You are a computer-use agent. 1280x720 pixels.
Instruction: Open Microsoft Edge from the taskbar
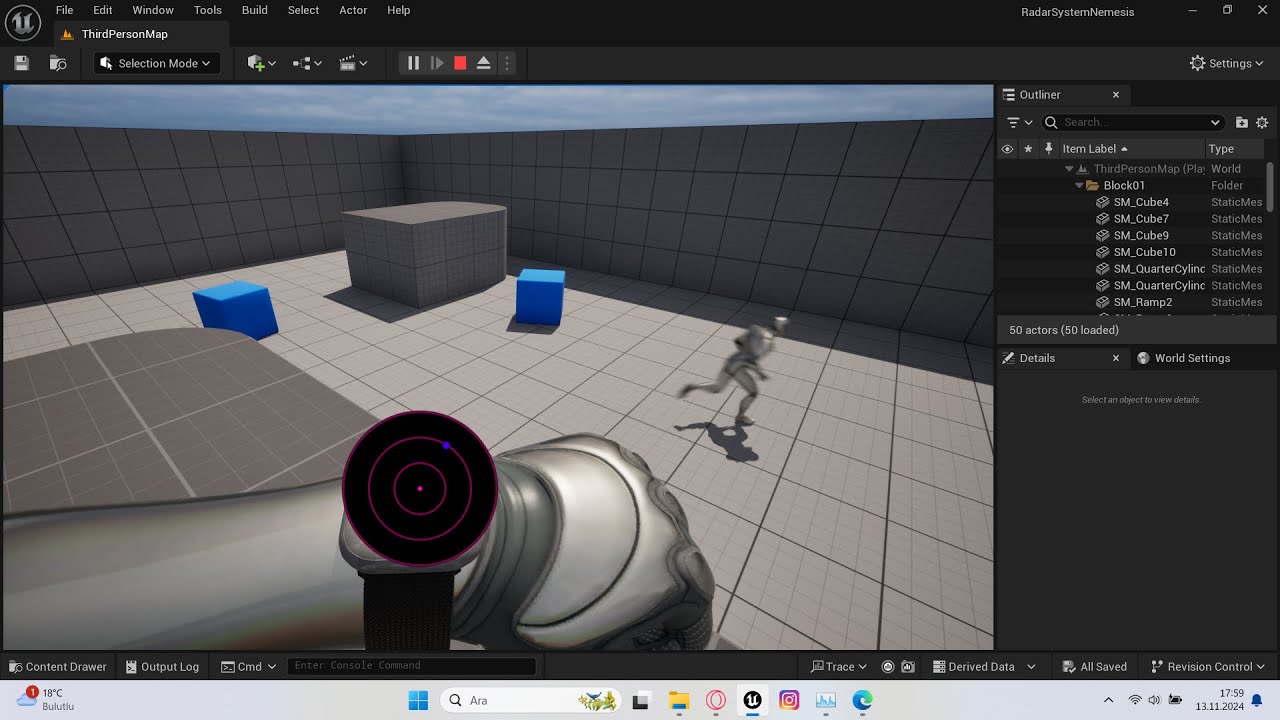863,700
